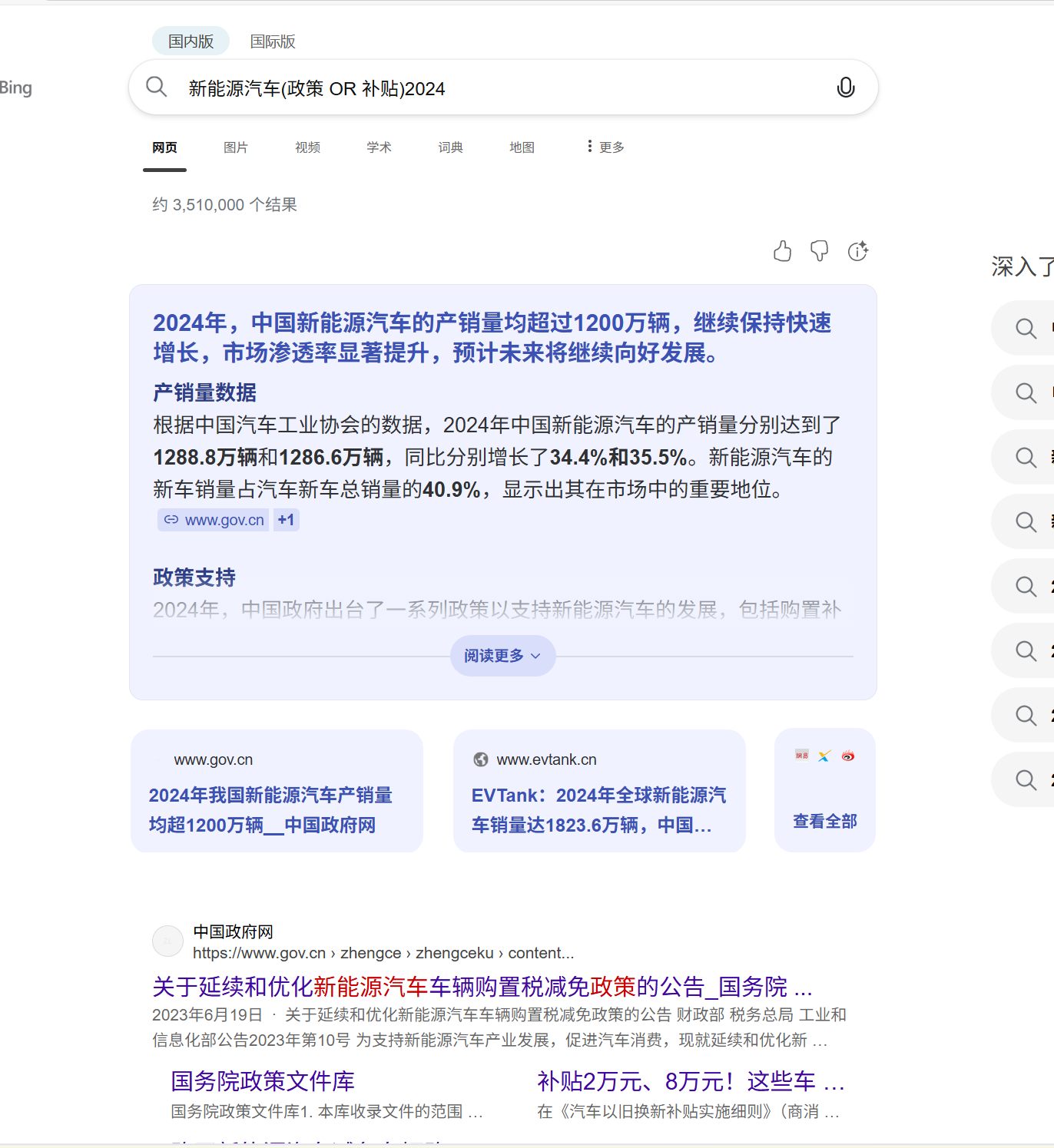The width and height of the screenshot is (1054, 1148).
Task: Give thumbs up on the AI summary
Action: tap(783, 250)
